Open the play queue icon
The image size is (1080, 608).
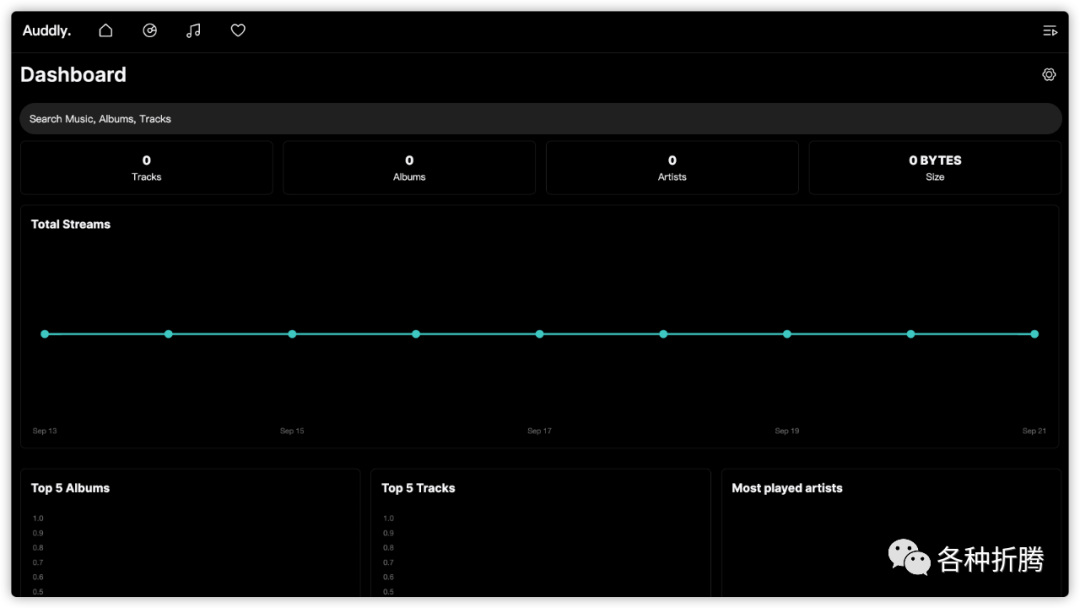pyautogui.click(x=1050, y=31)
